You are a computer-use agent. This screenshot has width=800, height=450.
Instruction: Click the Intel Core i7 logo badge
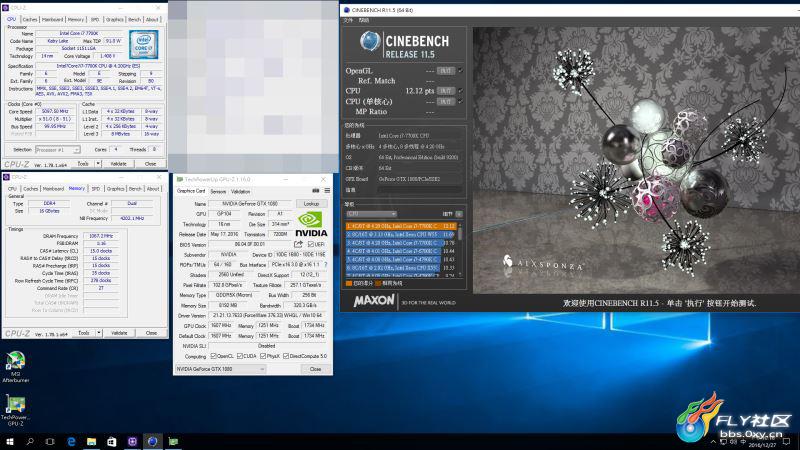pyautogui.click(x=143, y=44)
